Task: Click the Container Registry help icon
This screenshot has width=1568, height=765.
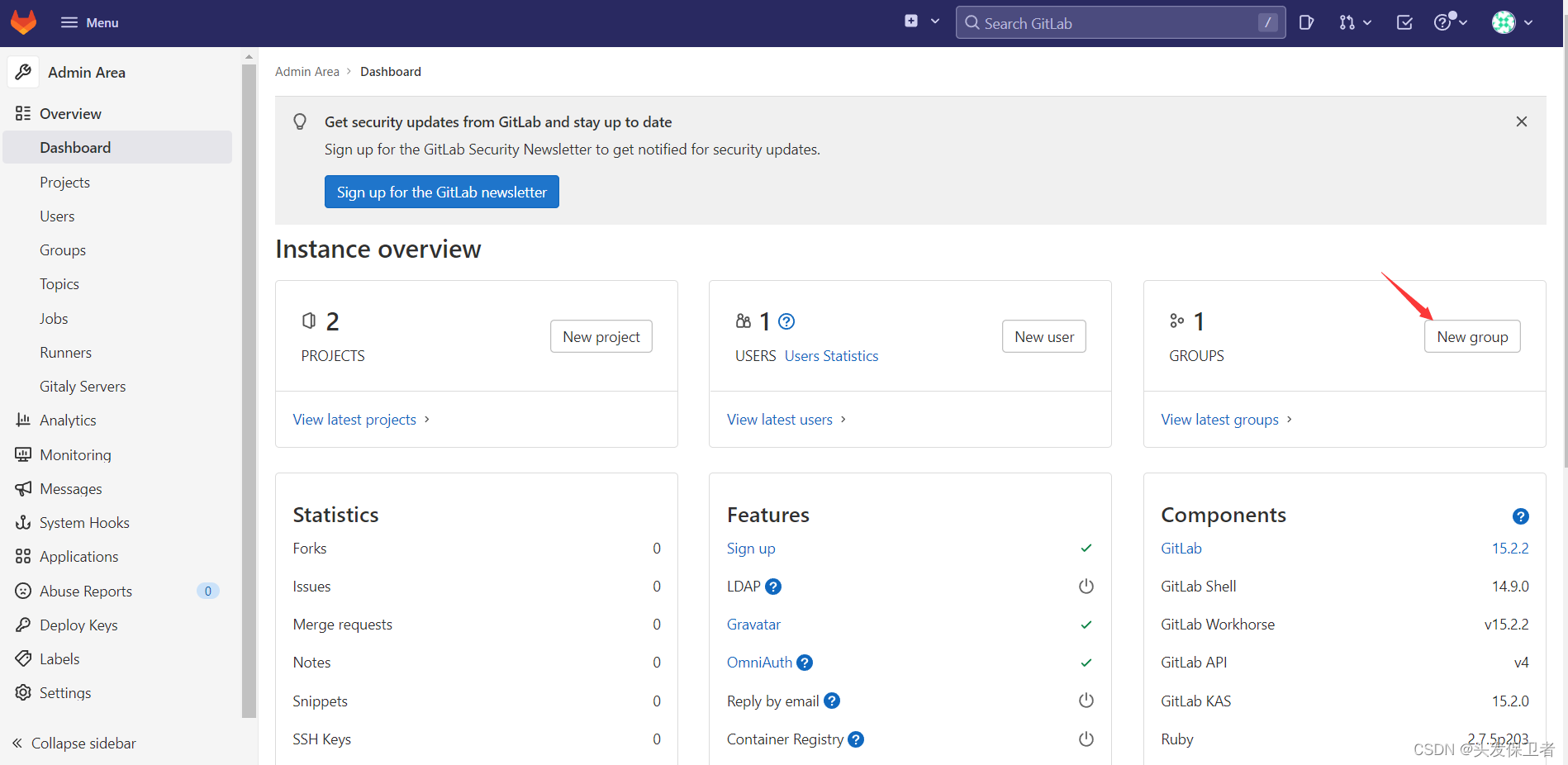Action: point(856,739)
